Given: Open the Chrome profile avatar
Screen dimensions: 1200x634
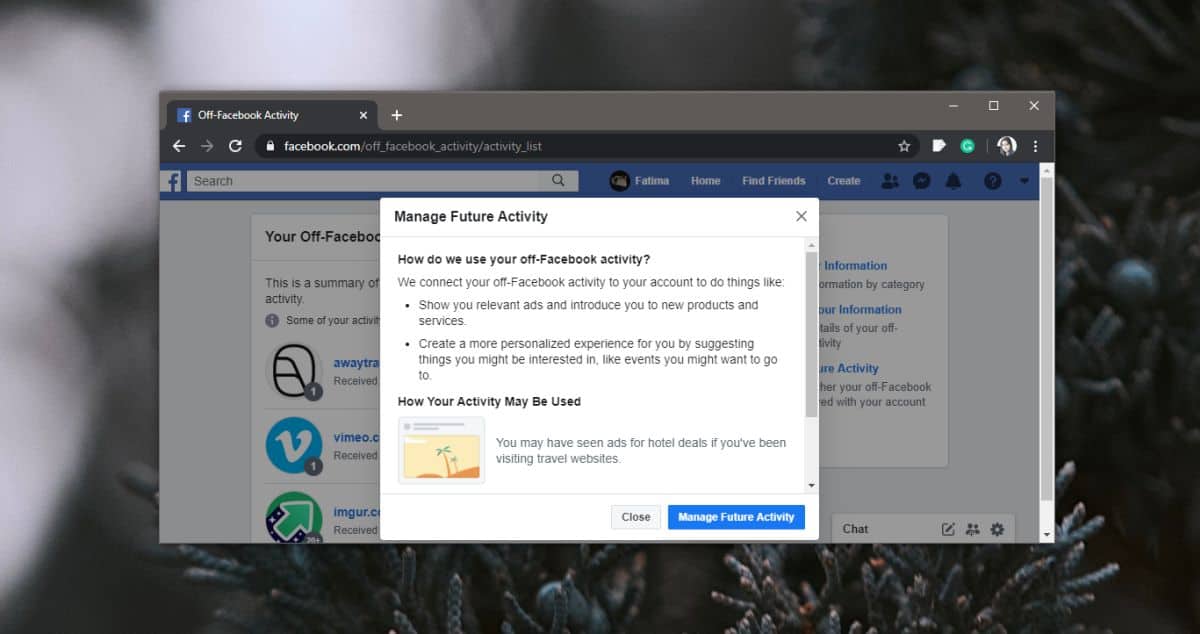Looking at the screenshot, I should coord(1006,146).
